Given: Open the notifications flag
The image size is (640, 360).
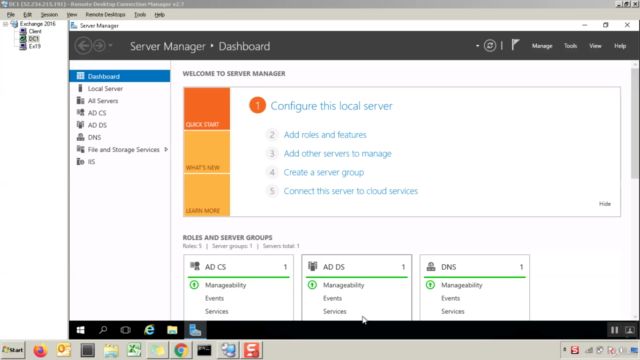Looking at the screenshot, I should coord(515,45).
